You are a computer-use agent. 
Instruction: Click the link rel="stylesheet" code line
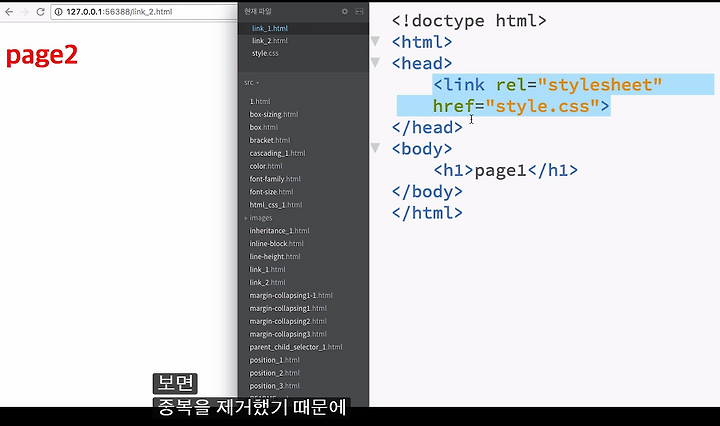[x=548, y=84]
